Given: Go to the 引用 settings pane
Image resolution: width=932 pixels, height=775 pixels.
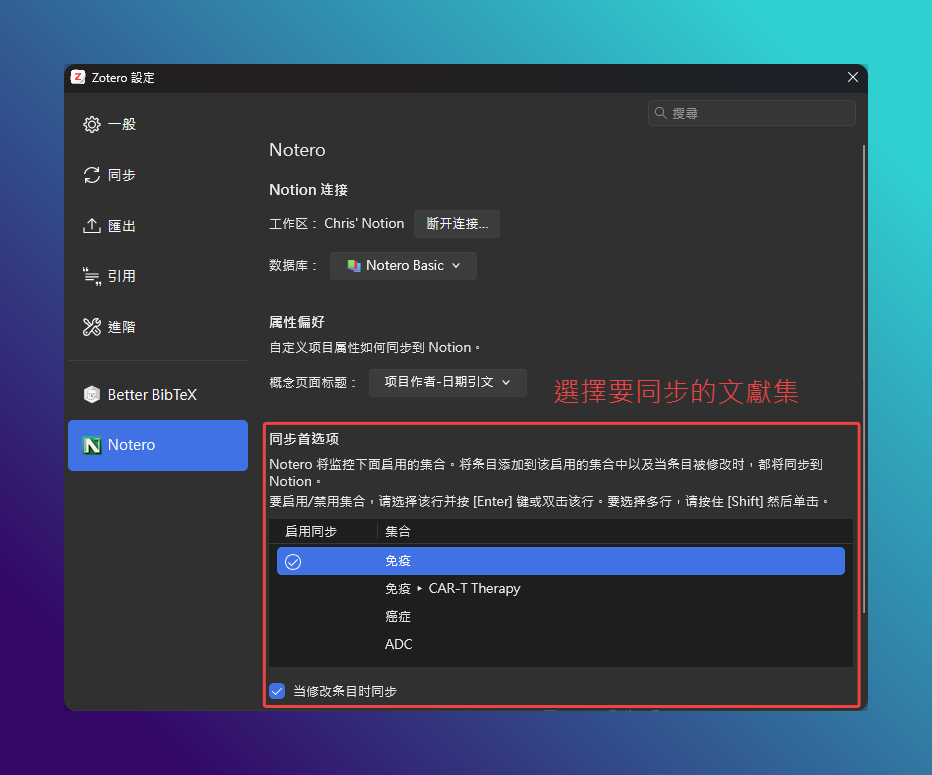Looking at the screenshot, I should click(158, 276).
